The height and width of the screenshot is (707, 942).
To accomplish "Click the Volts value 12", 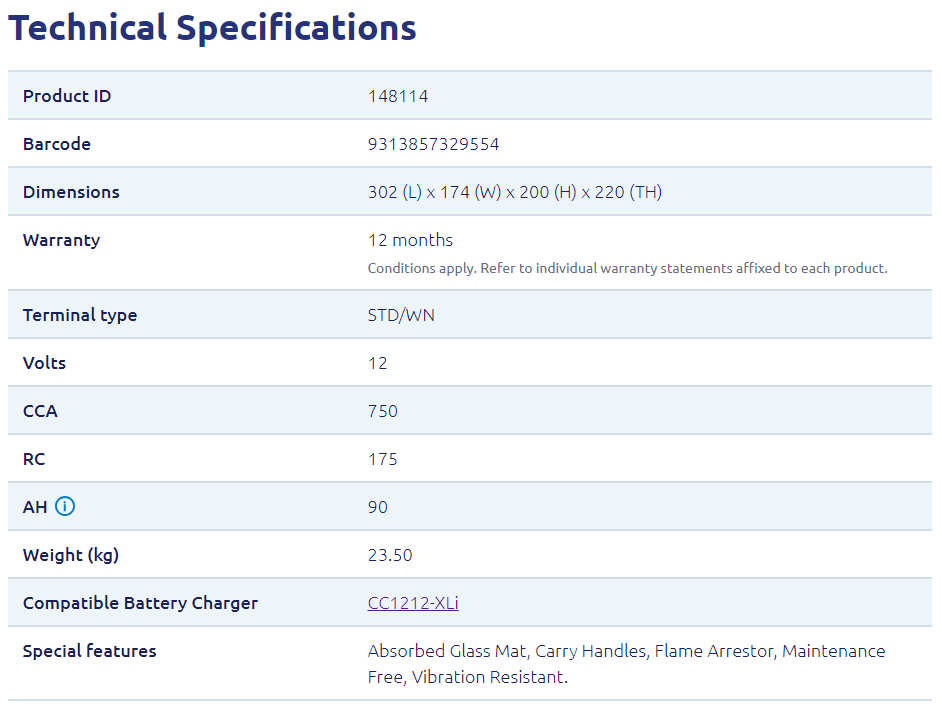I will click(378, 363).
